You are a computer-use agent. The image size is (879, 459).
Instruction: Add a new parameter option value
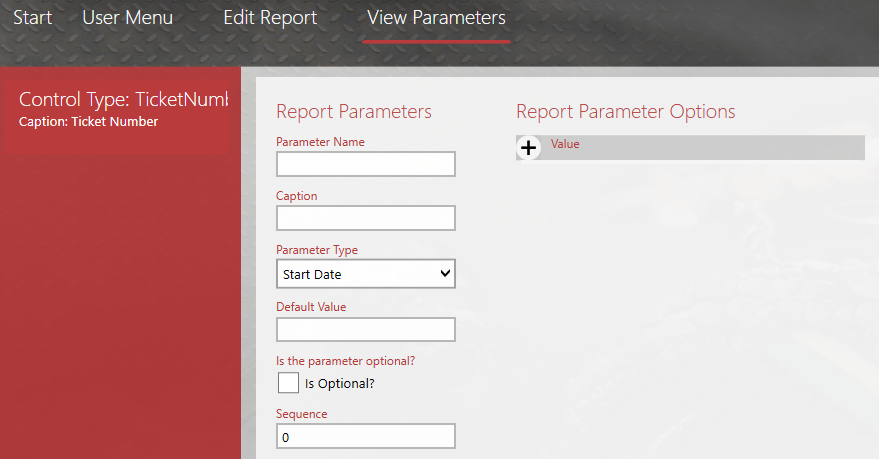(528, 148)
